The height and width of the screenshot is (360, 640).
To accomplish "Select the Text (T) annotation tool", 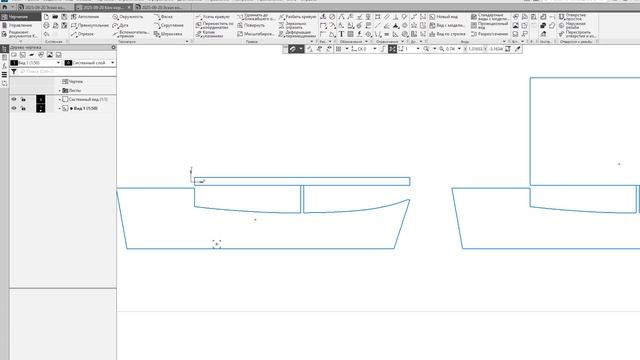I will click(x=341, y=34).
